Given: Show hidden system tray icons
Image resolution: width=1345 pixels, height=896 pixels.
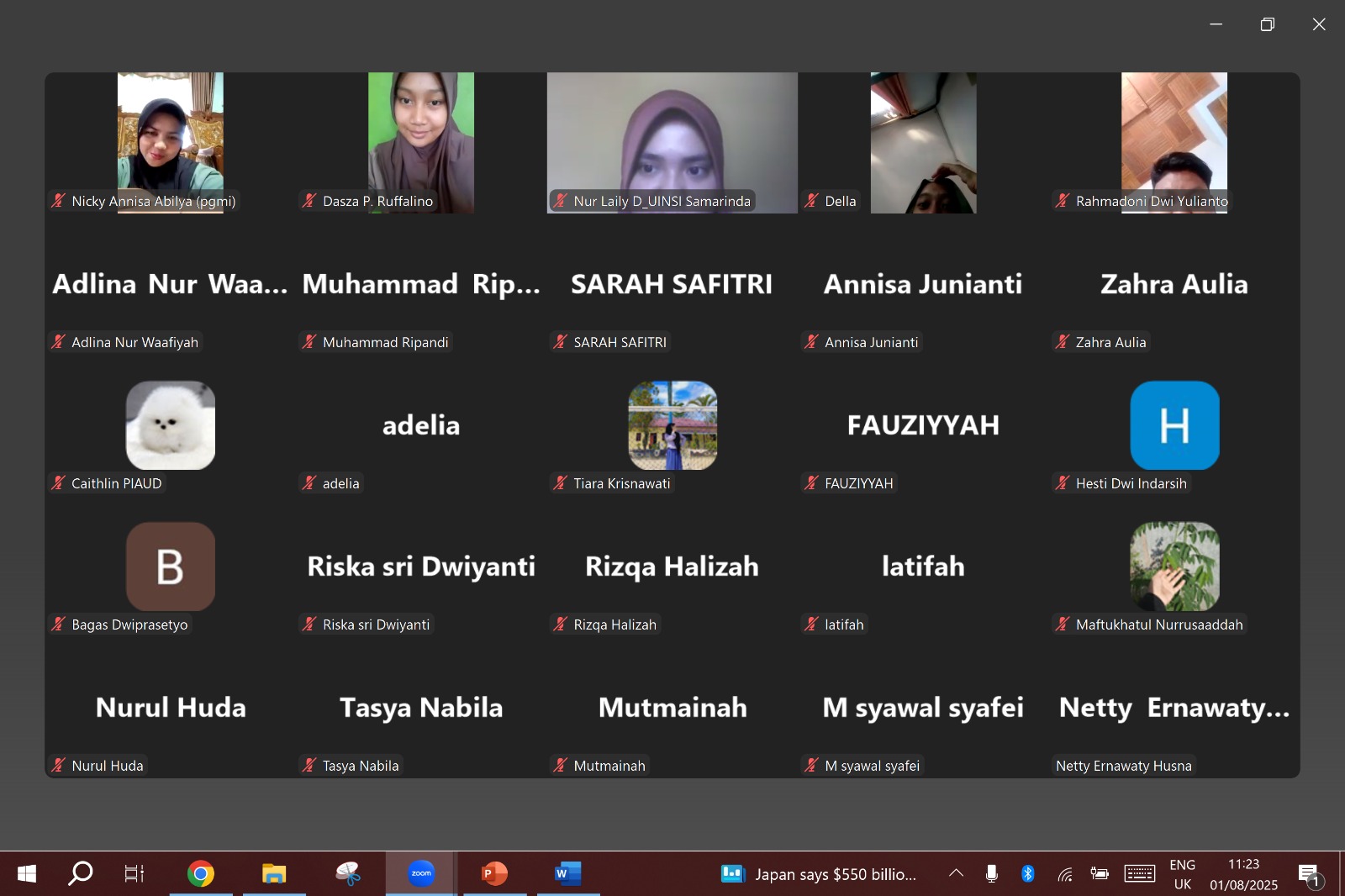Looking at the screenshot, I should [x=956, y=873].
